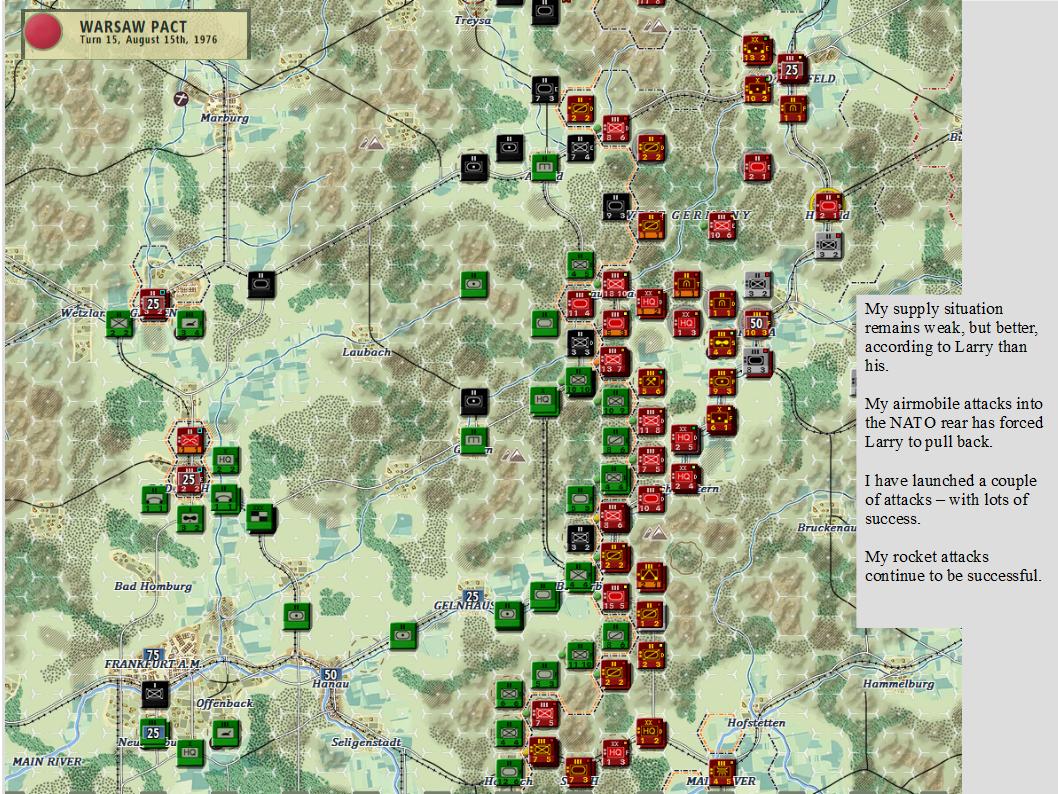
Task: Click the Hofstetten town label
Action: 756,722
